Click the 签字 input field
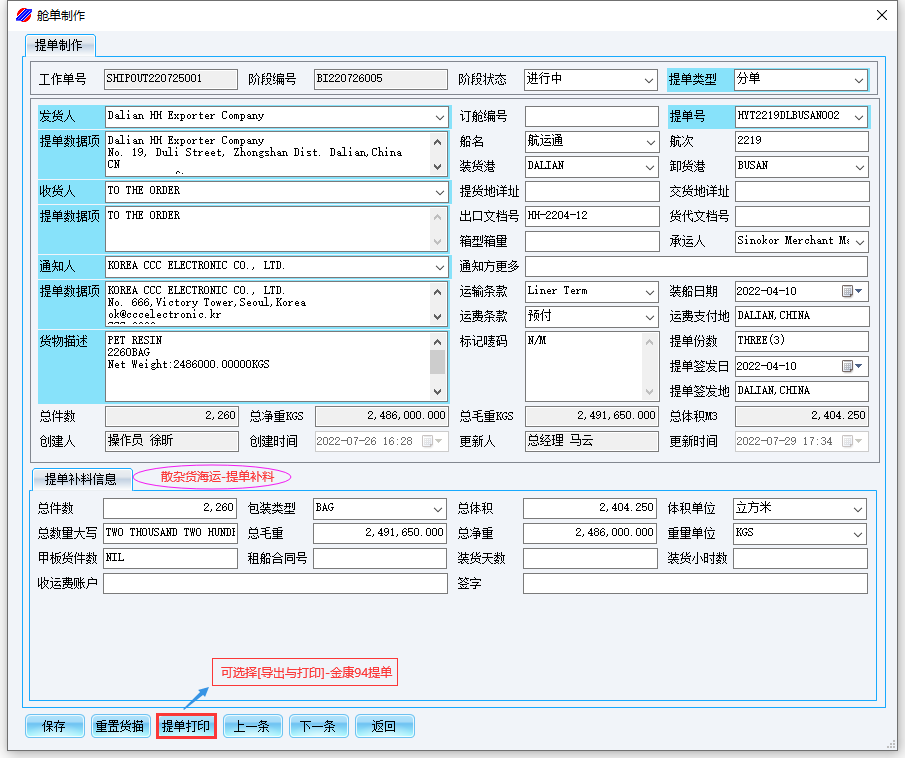 click(694, 583)
